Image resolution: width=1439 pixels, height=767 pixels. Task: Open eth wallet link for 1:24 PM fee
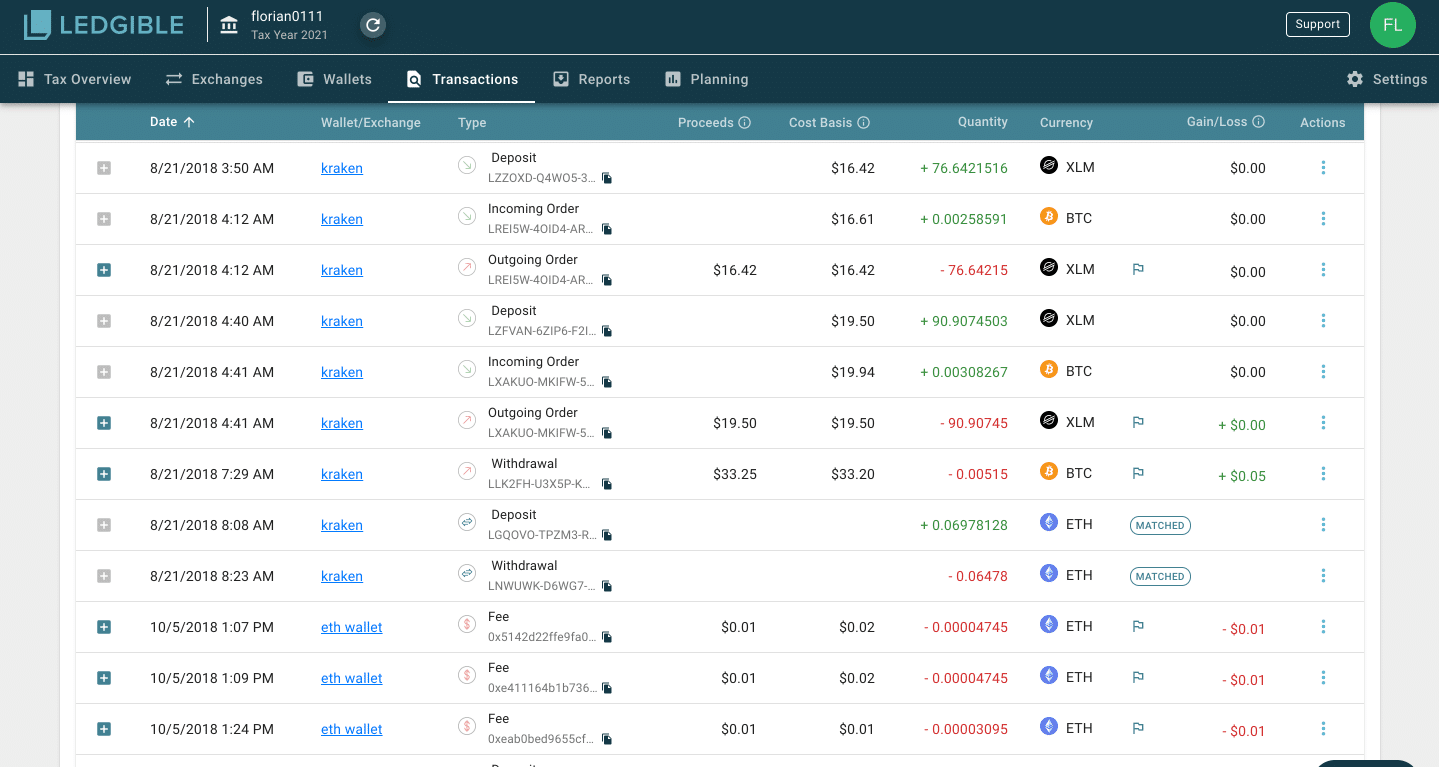coord(352,729)
